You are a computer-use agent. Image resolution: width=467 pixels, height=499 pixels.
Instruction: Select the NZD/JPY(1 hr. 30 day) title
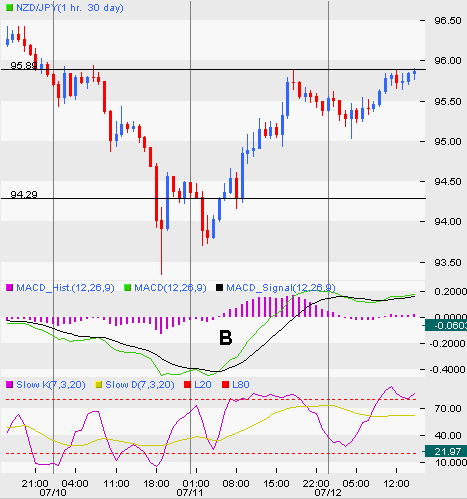70,8
